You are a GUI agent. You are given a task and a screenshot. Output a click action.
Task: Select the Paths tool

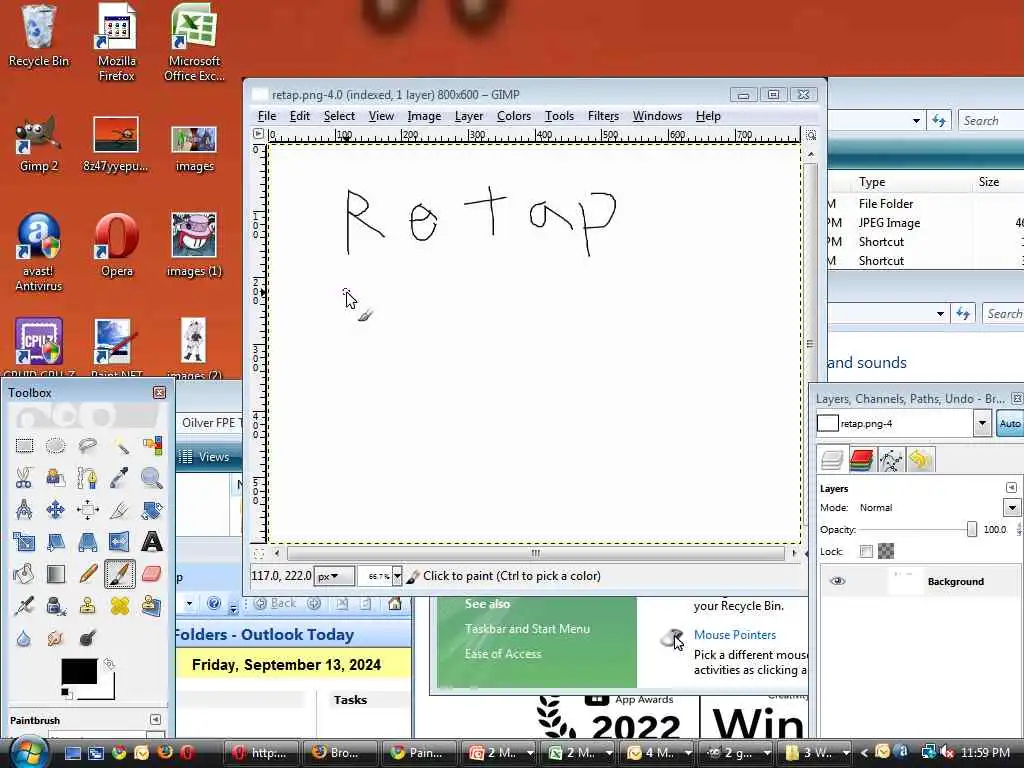coord(88,478)
